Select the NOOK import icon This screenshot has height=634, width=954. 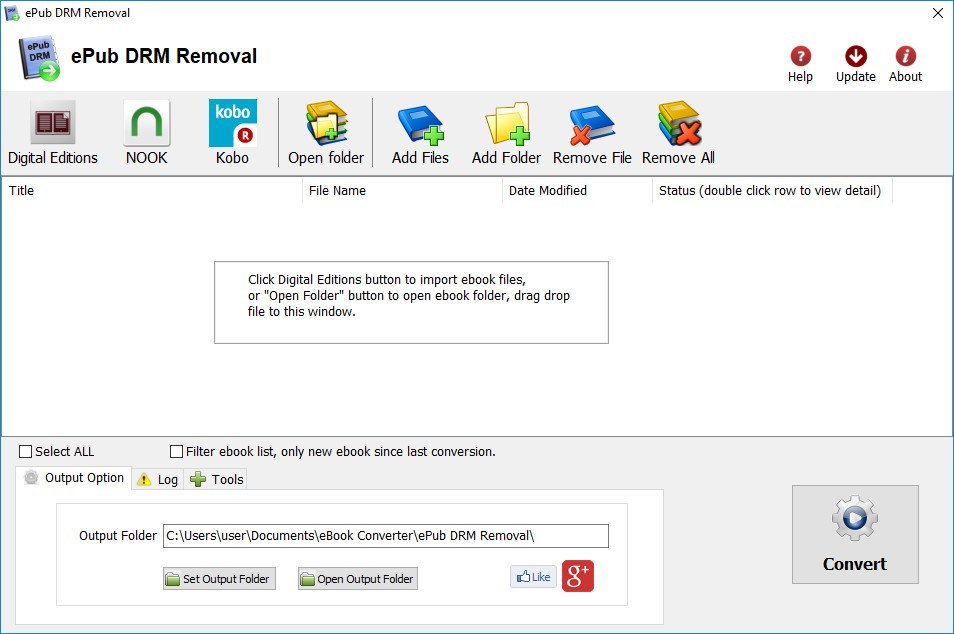[147, 124]
